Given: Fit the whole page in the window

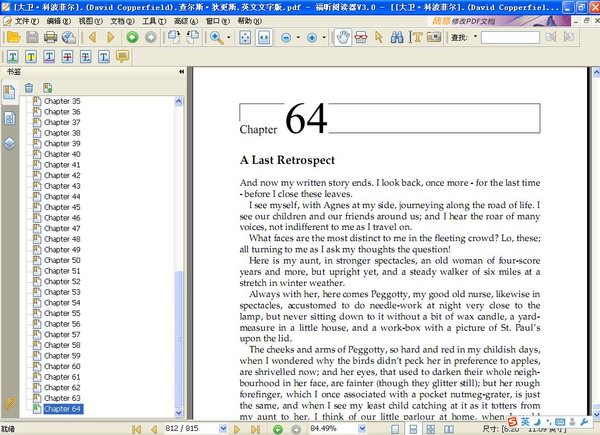Looking at the screenshot, I should [245, 37].
